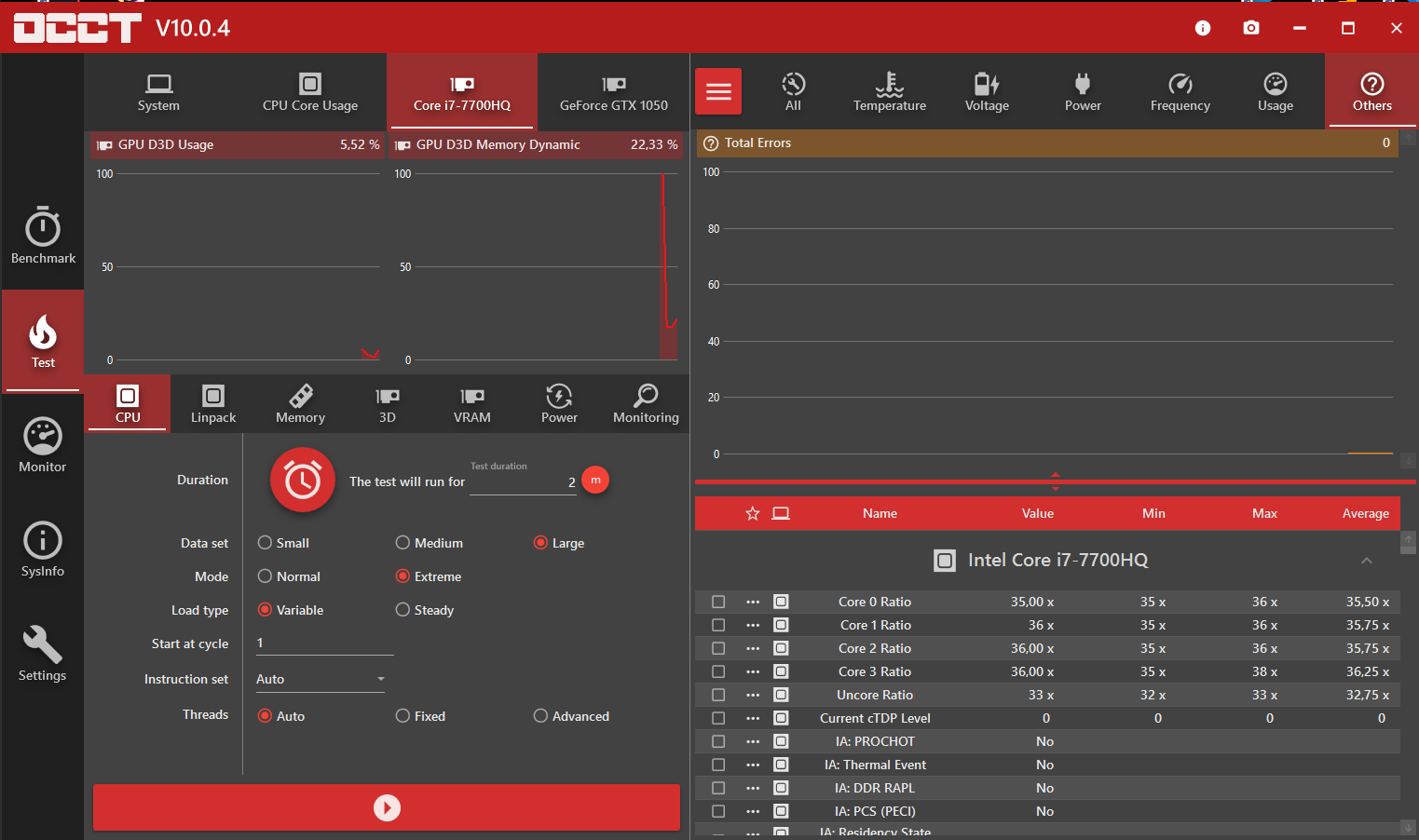Sort table by Max column
The height and width of the screenshot is (840, 1419).
tap(1264, 513)
